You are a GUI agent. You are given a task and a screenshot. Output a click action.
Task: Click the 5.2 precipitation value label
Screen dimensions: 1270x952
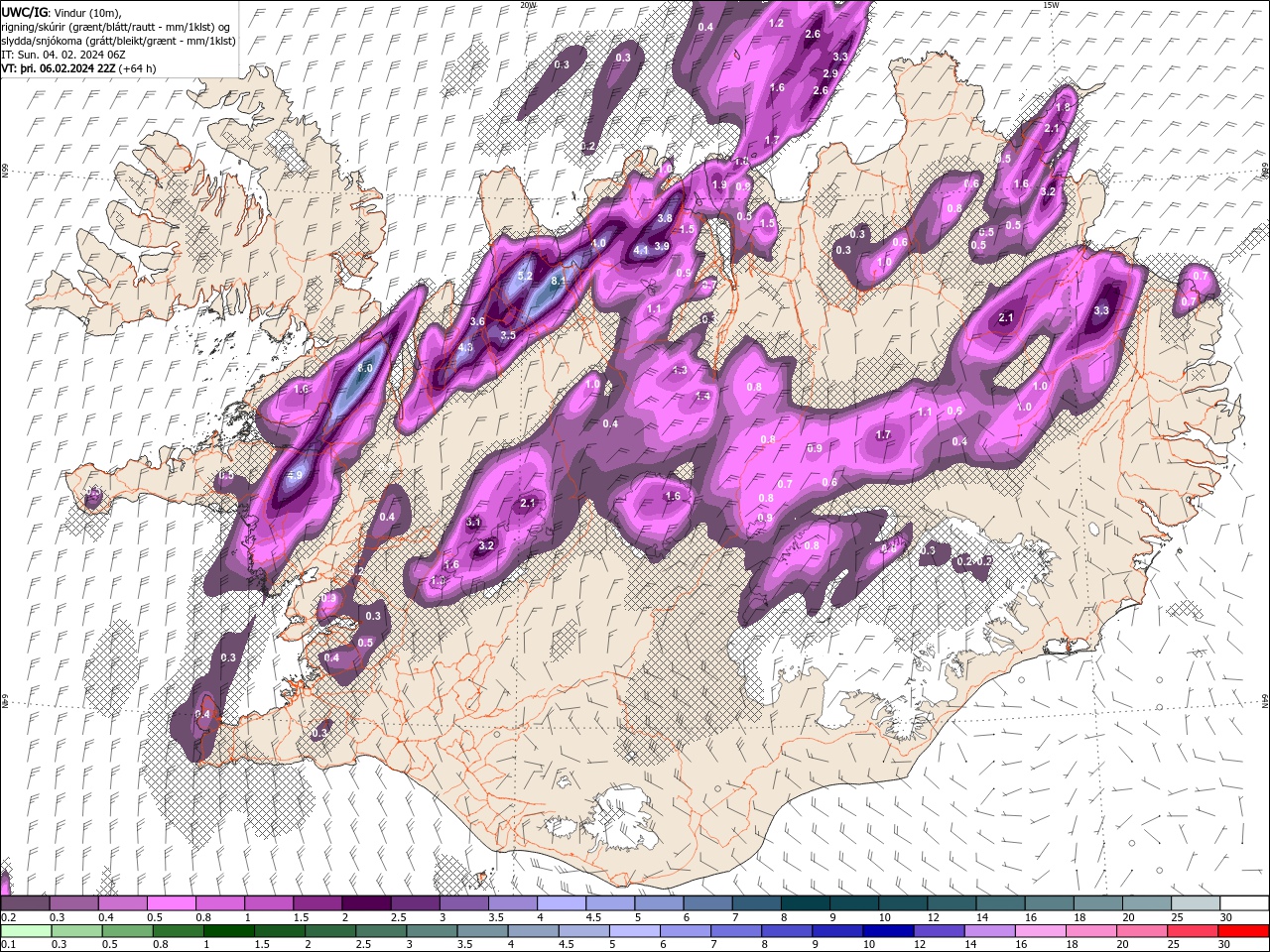tap(526, 276)
